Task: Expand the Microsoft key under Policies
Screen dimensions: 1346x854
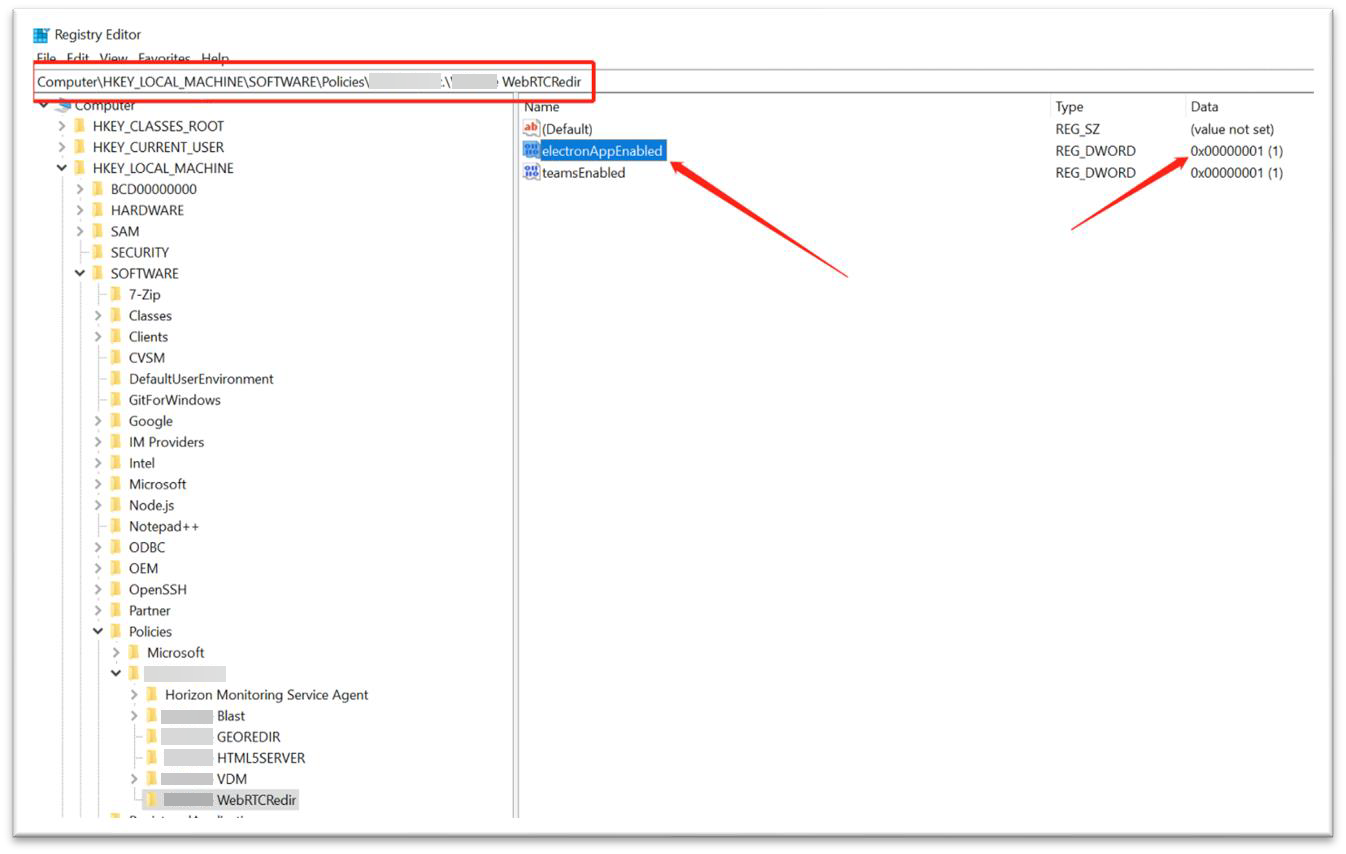Action: point(116,653)
